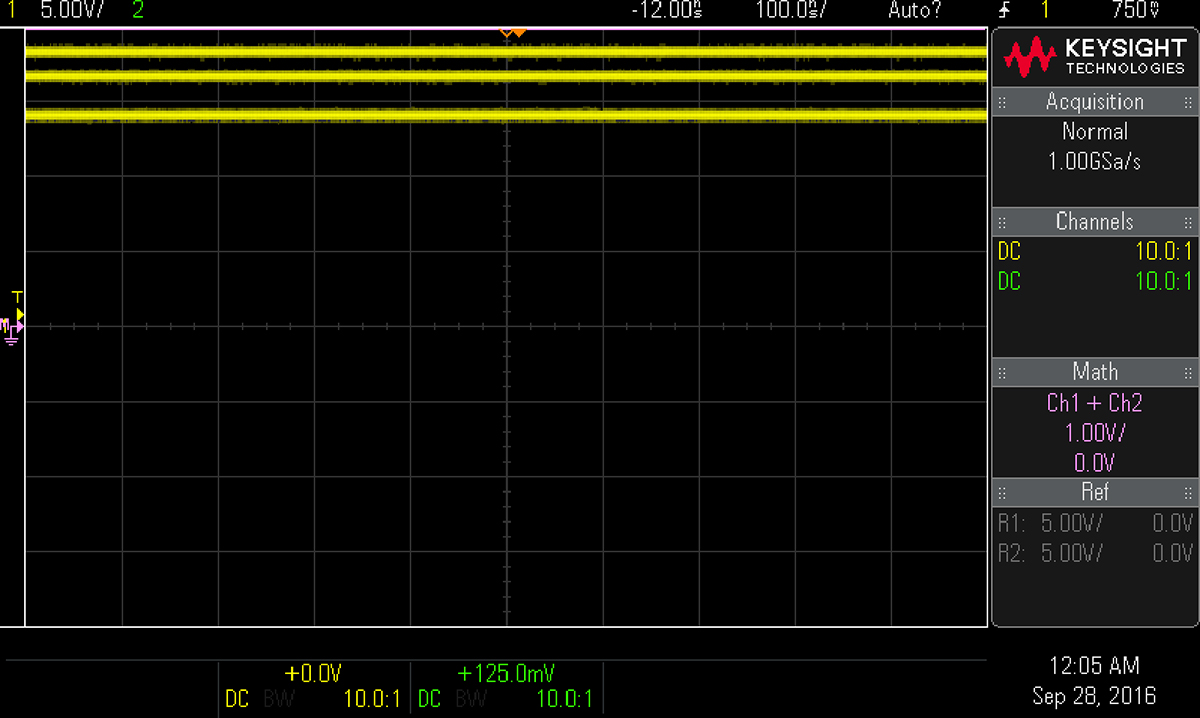1200x718 pixels.
Task: Select channel 1 label in top bar
Action: point(12,10)
